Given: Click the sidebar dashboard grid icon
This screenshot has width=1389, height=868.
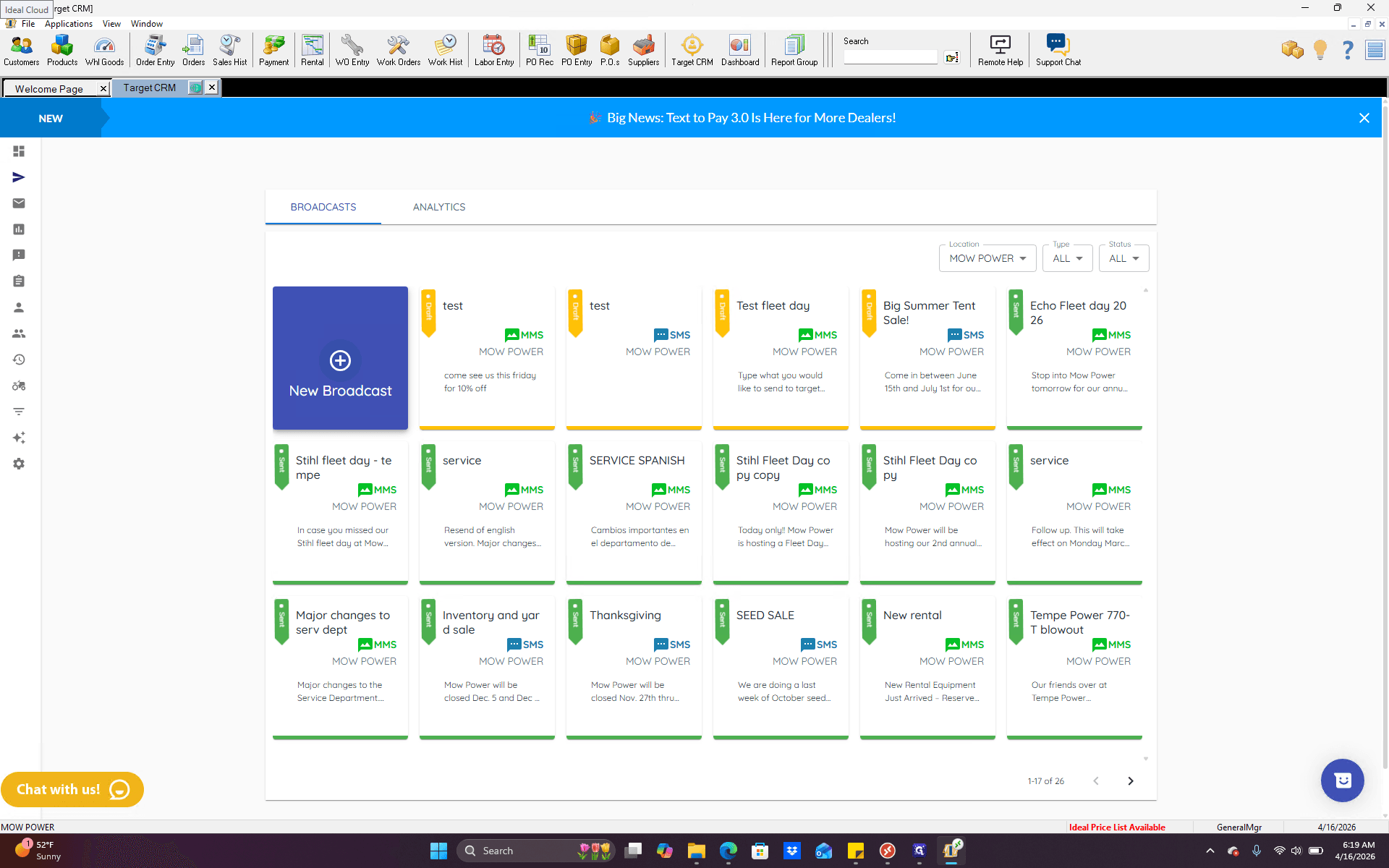Looking at the screenshot, I should click(x=19, y=151).
